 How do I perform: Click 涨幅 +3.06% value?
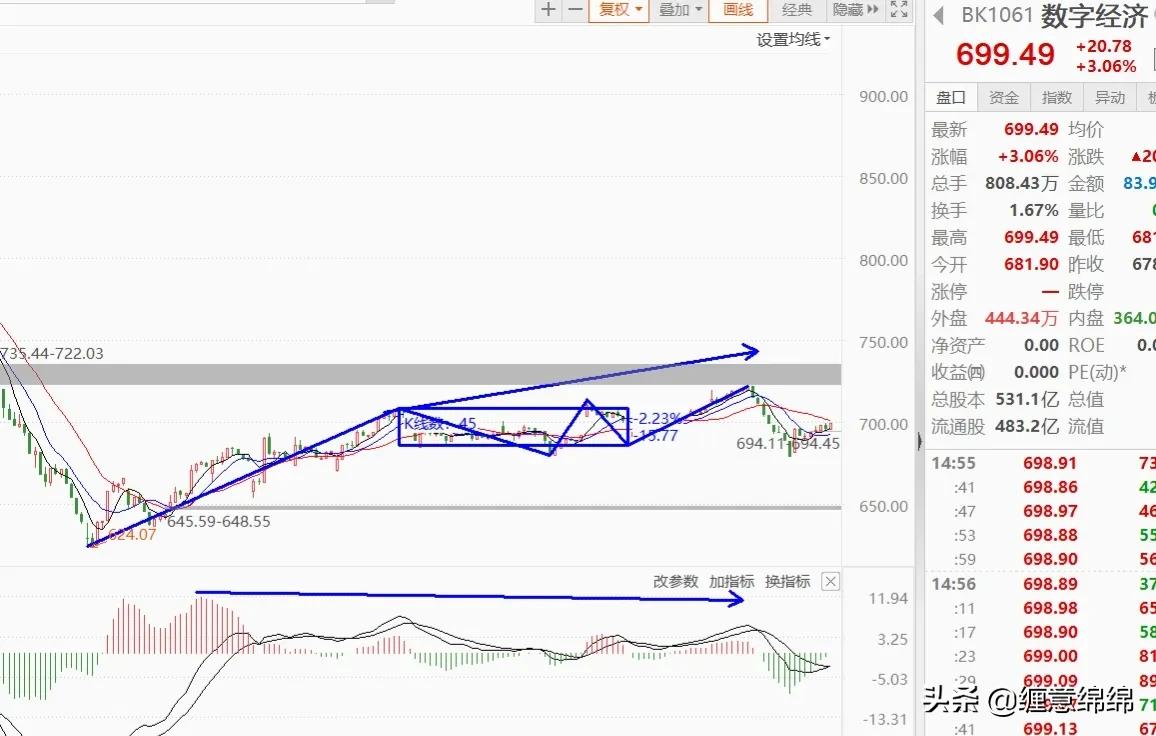pyautogui.click(x=1028, y=157)
